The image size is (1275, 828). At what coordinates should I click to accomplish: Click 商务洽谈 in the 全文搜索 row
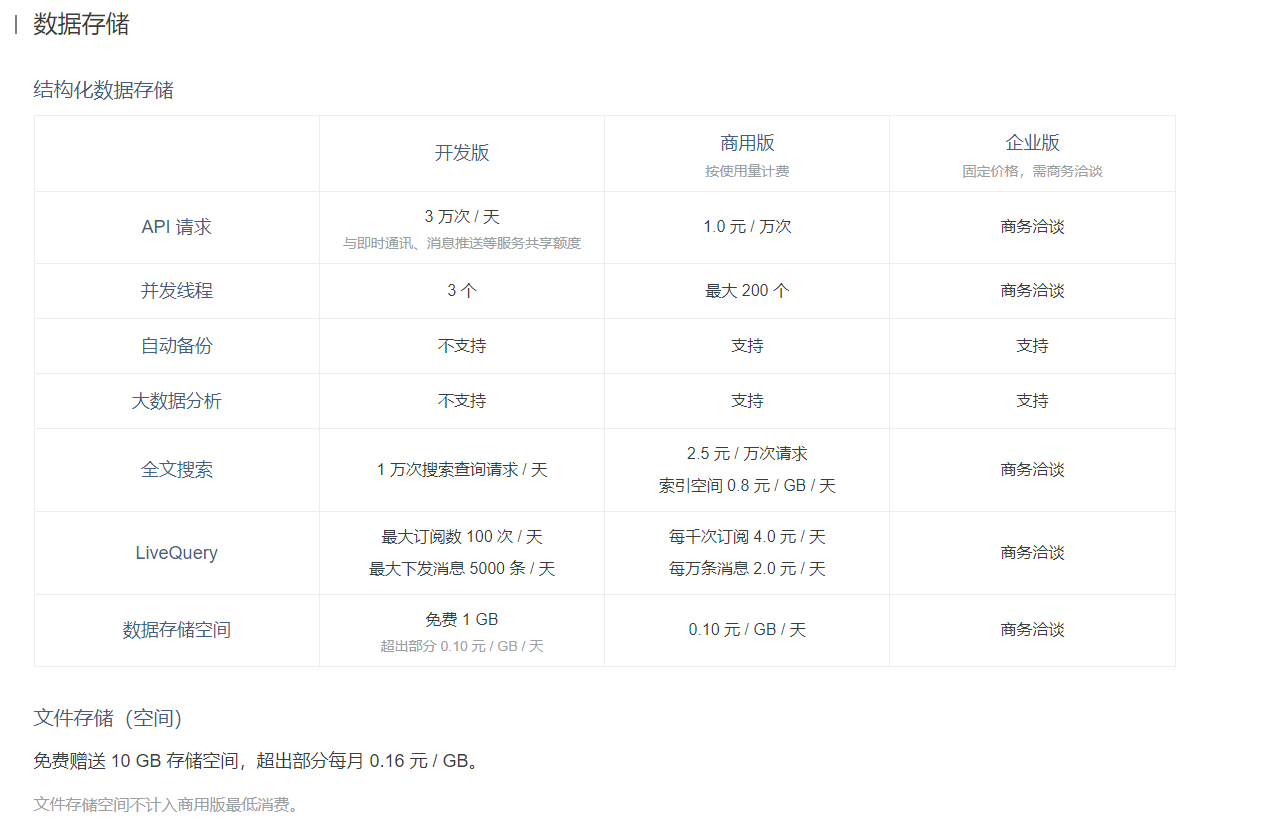[x=1032, y=469]
